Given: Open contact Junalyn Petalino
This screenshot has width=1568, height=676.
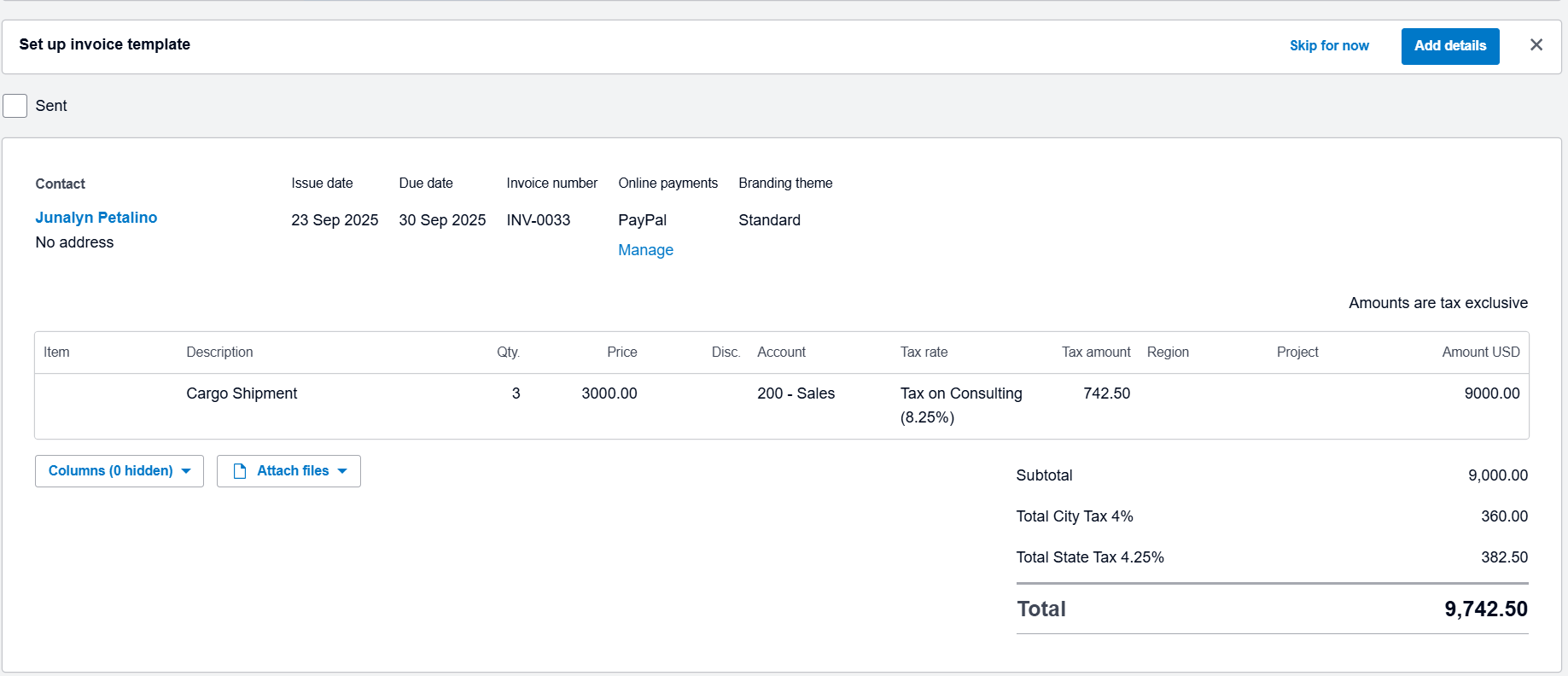Looking at the screenshot, I should point(96,218).
